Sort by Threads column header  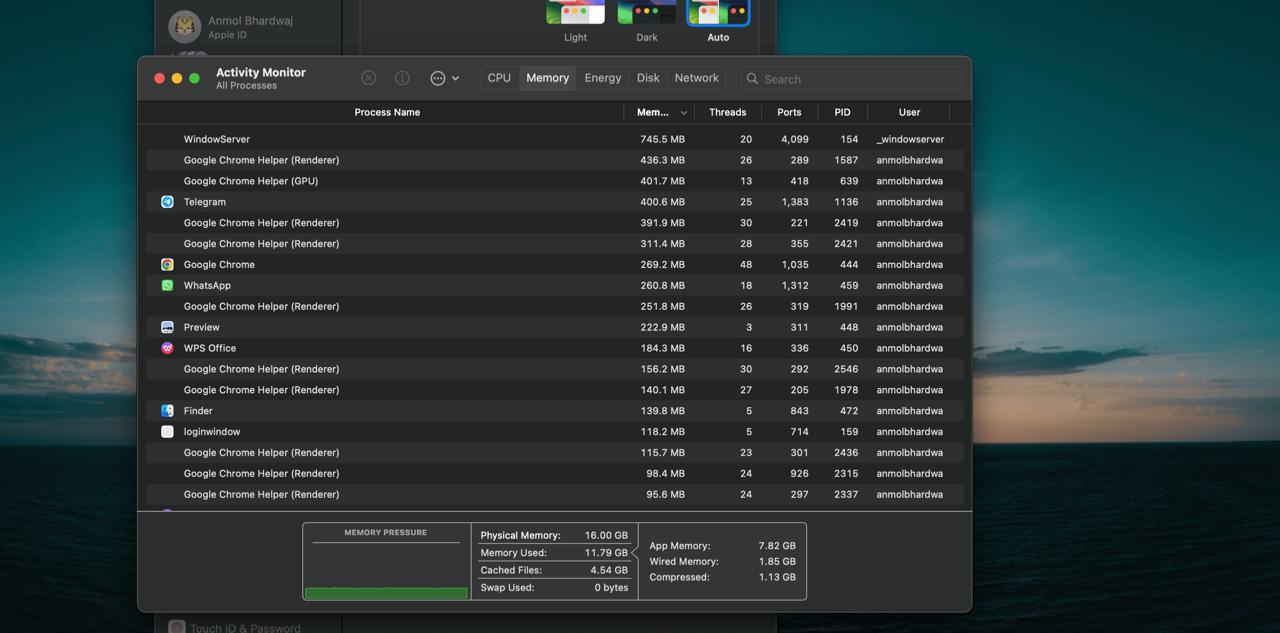[x=728, y=112]
